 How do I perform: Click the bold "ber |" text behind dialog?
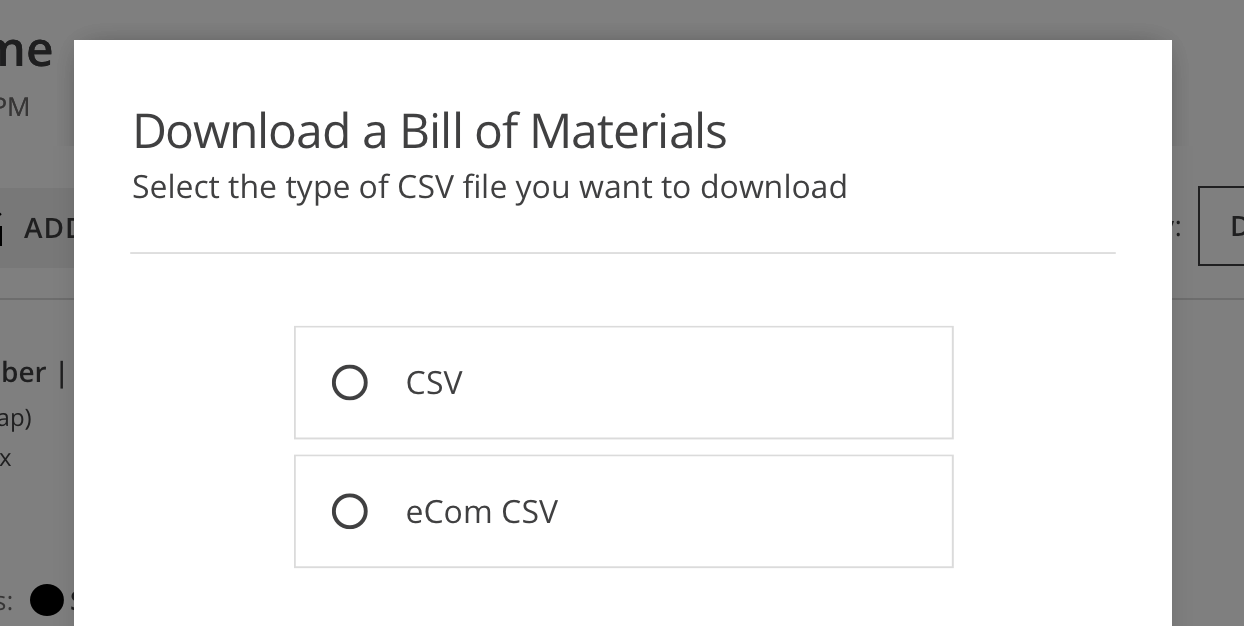(x=34, y=373)
